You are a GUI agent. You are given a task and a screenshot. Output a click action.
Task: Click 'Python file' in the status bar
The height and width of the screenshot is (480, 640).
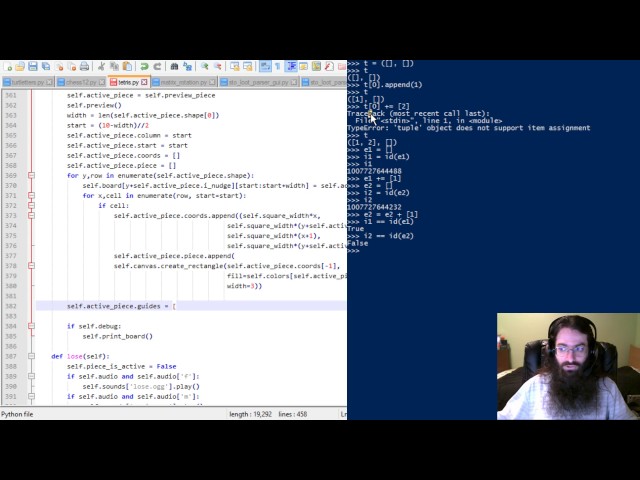pyautogui.click(x=17, y=414)
